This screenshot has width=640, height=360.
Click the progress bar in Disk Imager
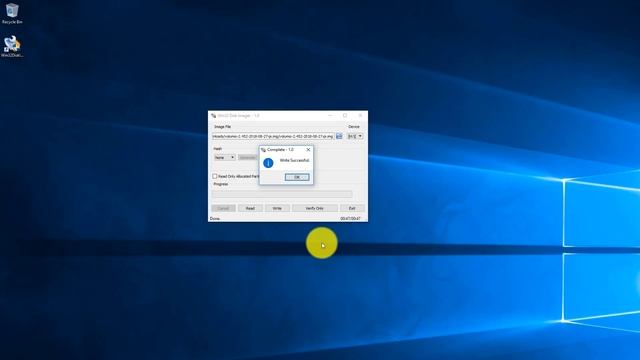pyautogui.click(x=282, y=194)
